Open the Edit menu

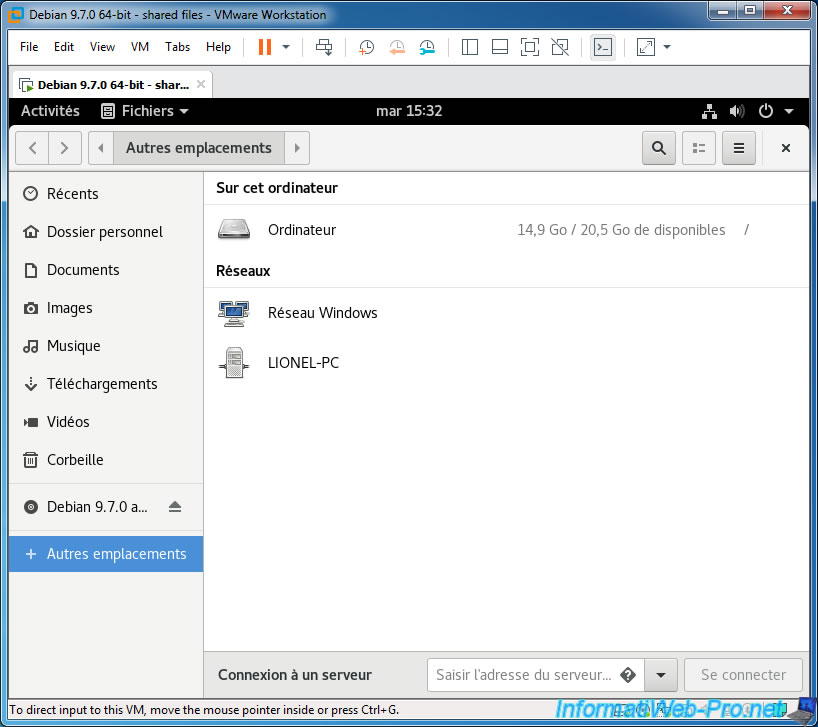click(x=64, y=47)
